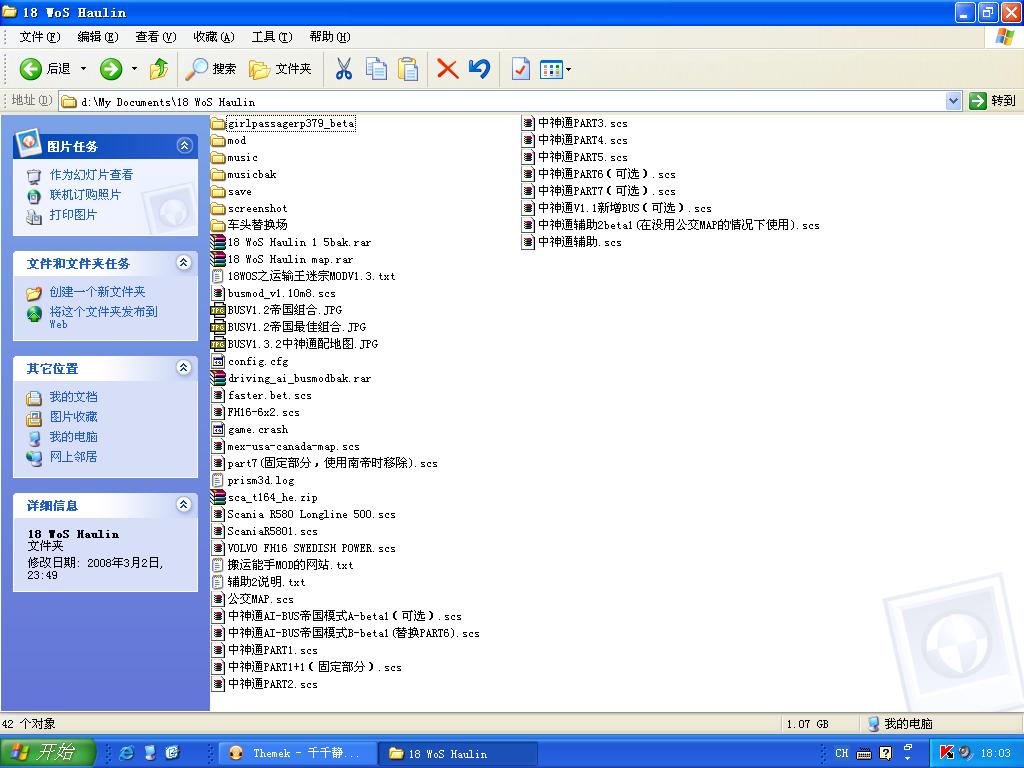Click the Back (后退) navigation button
1024x768 pixels.
click(x=45, y=69)
